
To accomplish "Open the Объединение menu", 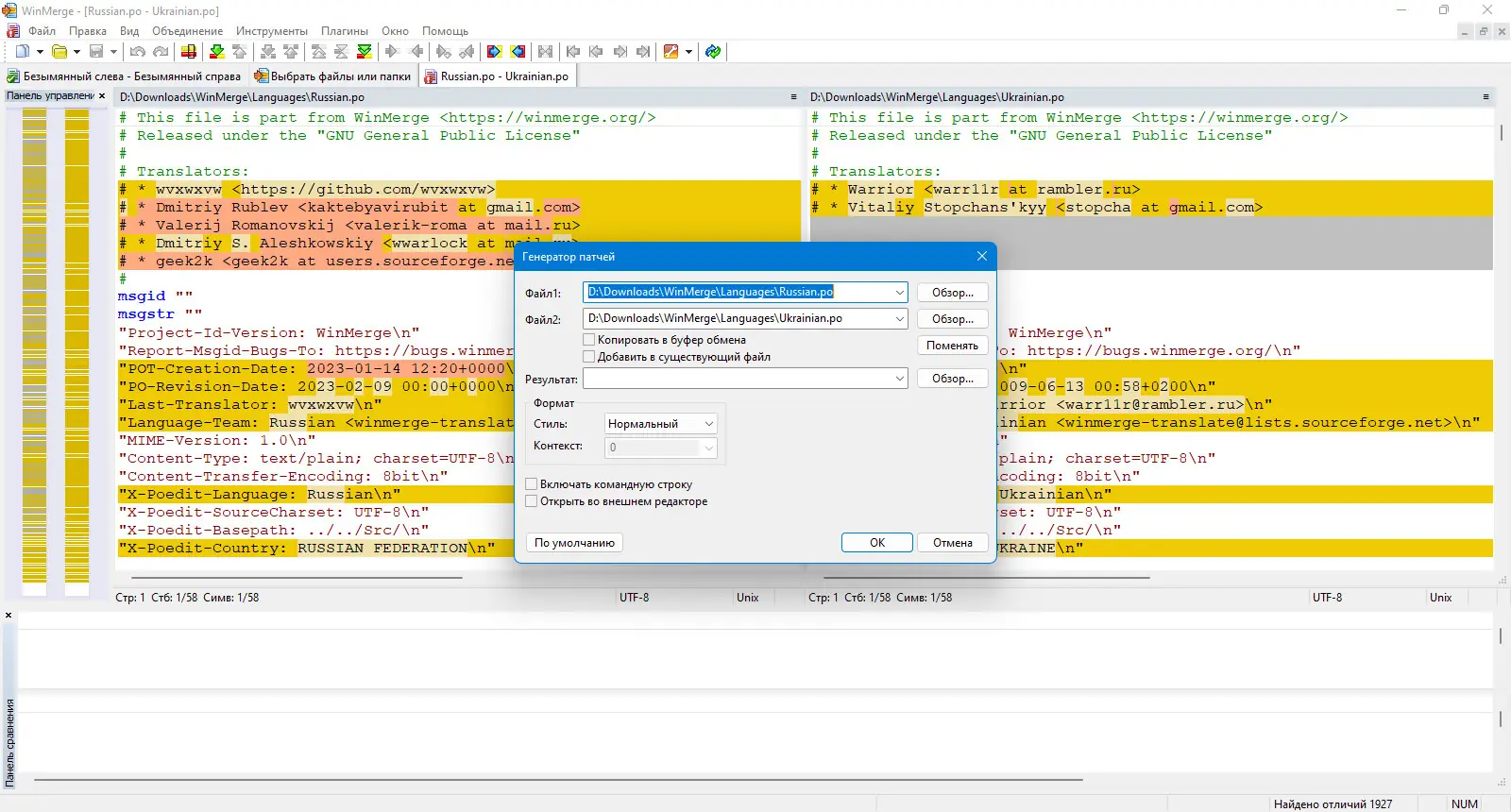I will coord(188,31).
